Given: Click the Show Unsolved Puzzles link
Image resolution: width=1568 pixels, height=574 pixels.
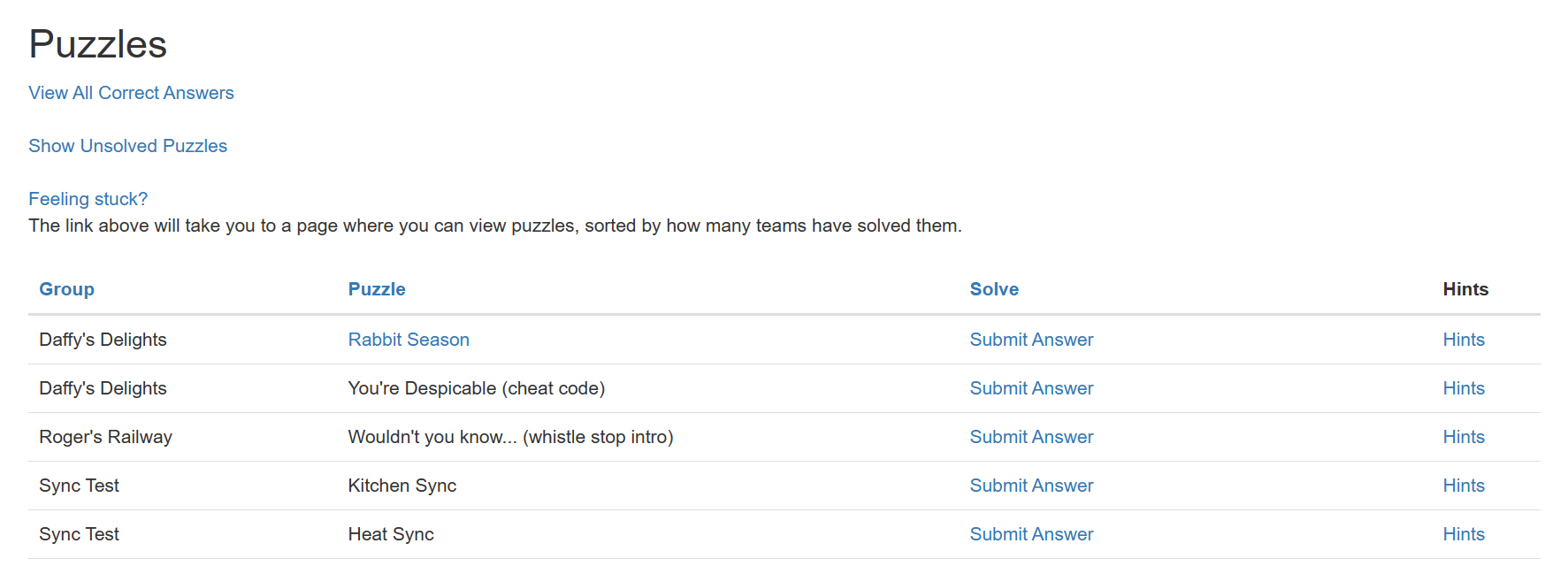Looking at the screenshot, I should click(127, 146).
